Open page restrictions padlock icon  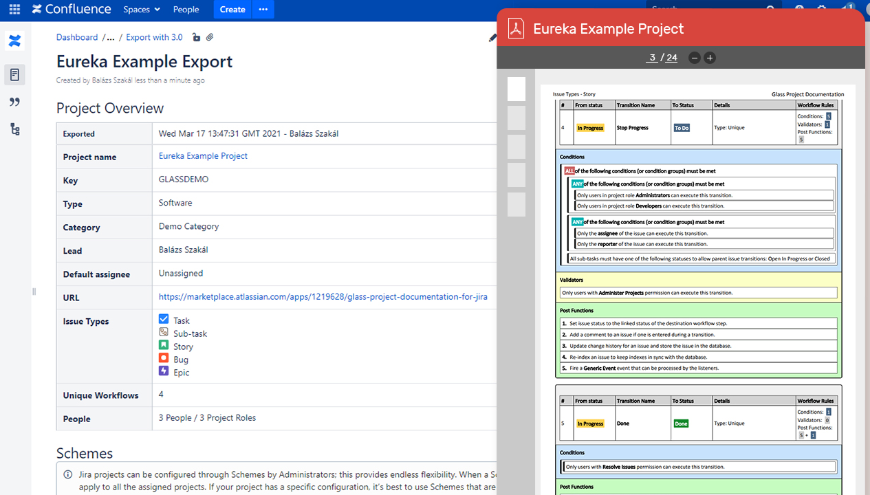[196, 37]
